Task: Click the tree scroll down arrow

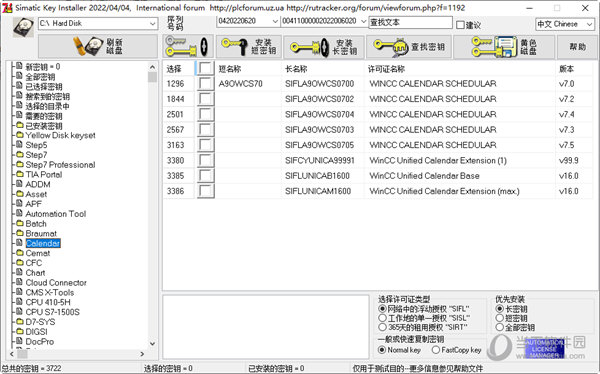Action: pyautogui.click(x=152, y=343)
